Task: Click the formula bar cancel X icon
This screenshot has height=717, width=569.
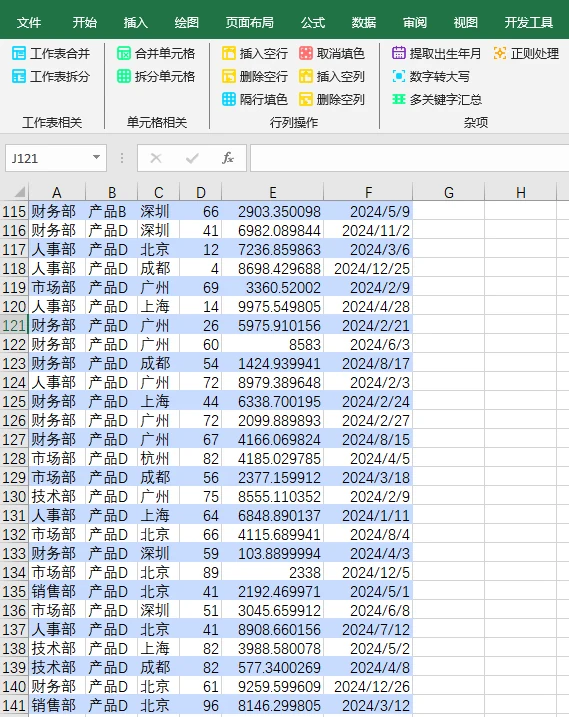Action: point(156,158)
